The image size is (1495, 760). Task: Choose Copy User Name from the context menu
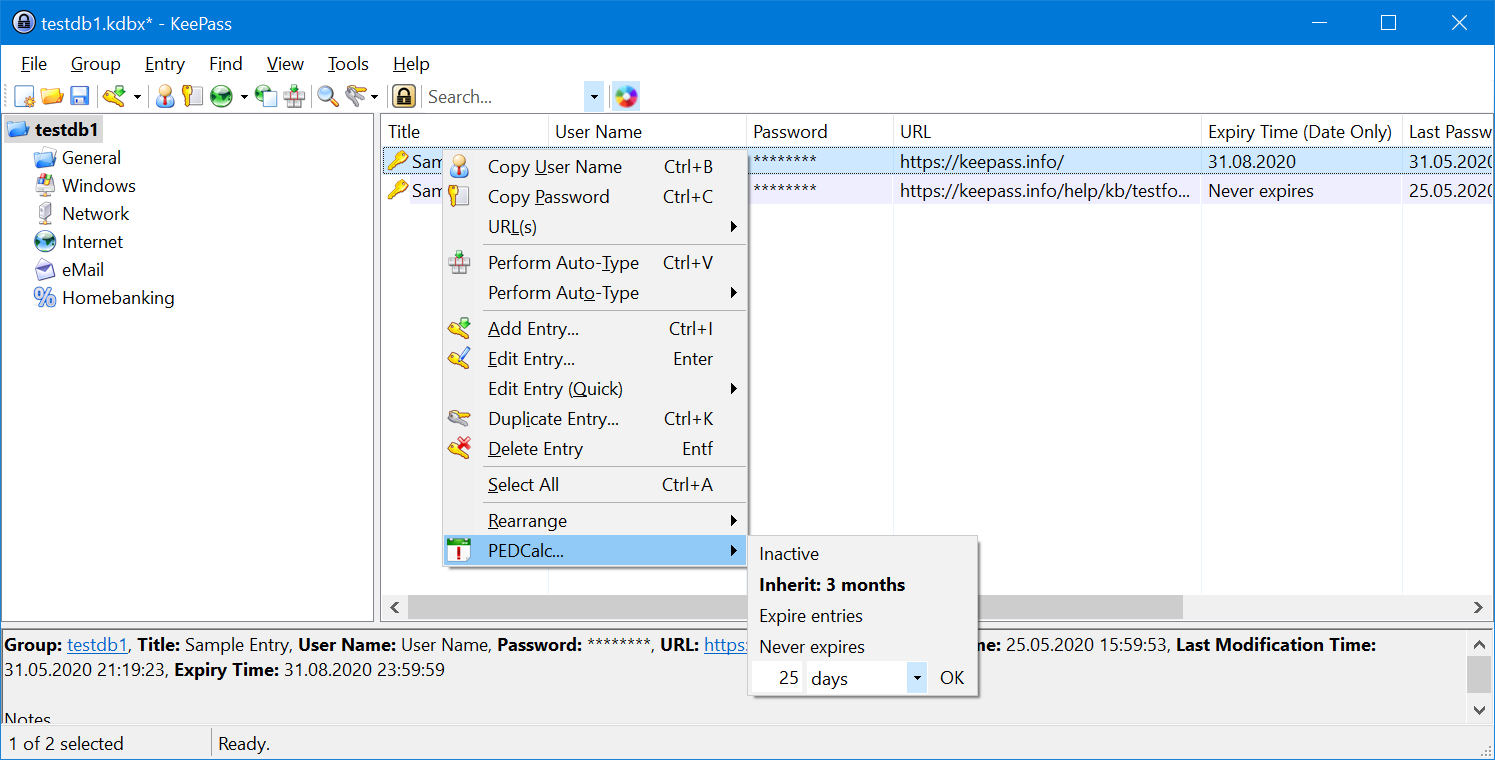tap(595, 167)
